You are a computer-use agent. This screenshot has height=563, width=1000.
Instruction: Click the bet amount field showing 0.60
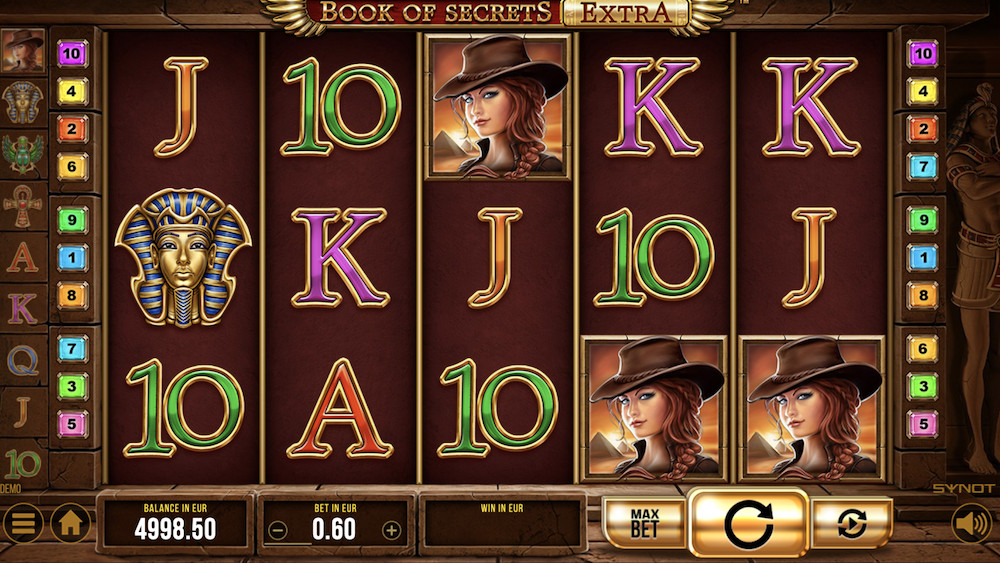[x=335, y=524]
